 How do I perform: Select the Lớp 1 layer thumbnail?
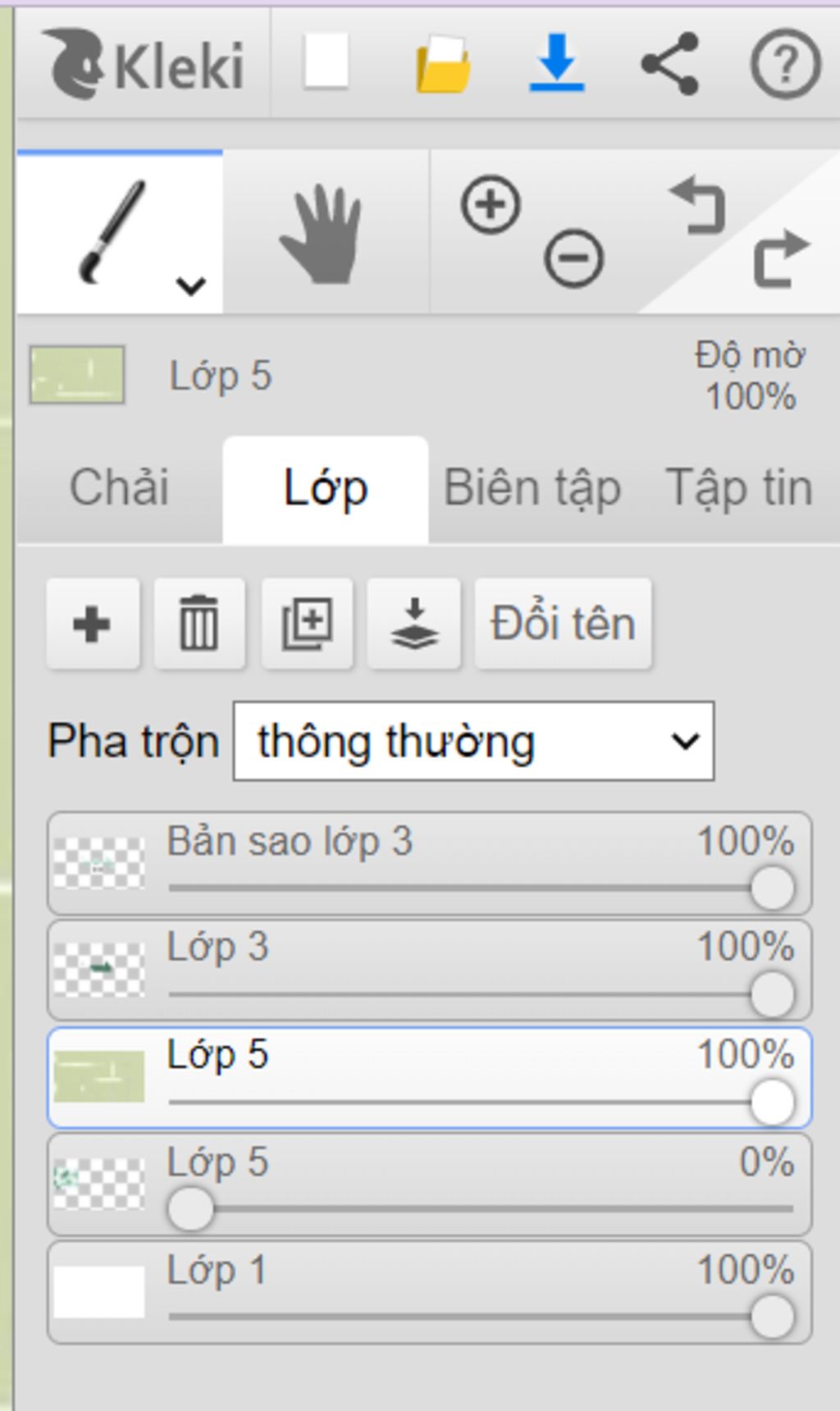click(99, 1291)
